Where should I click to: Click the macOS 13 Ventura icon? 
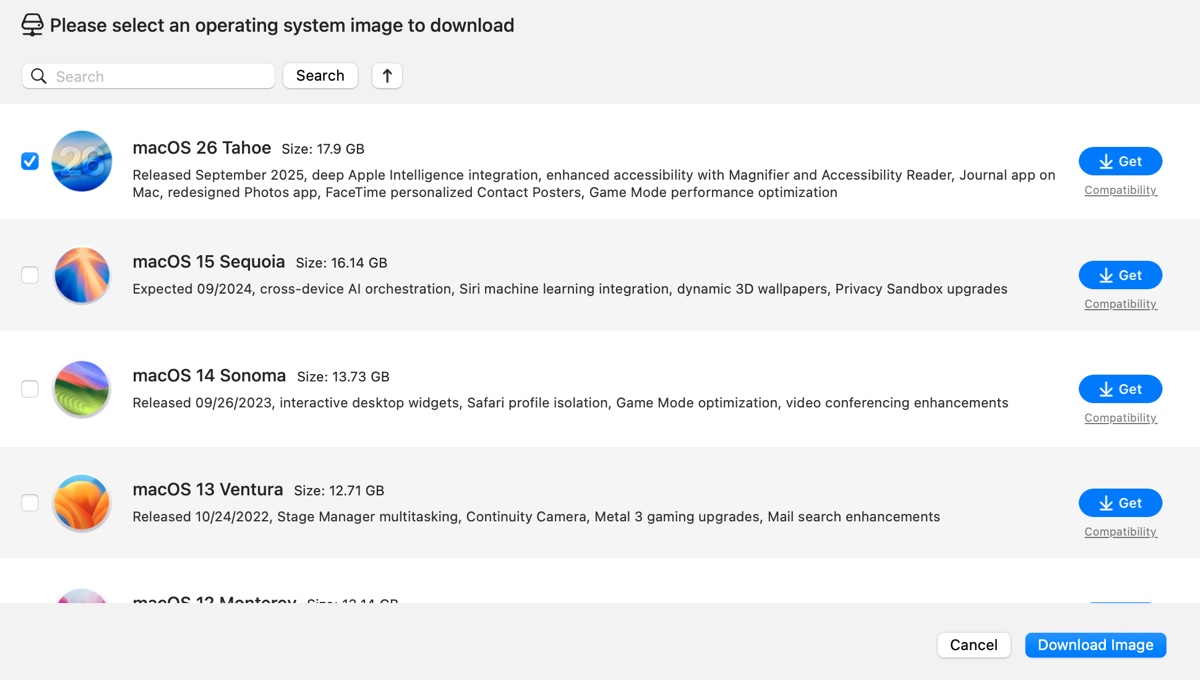pos(81,503)
